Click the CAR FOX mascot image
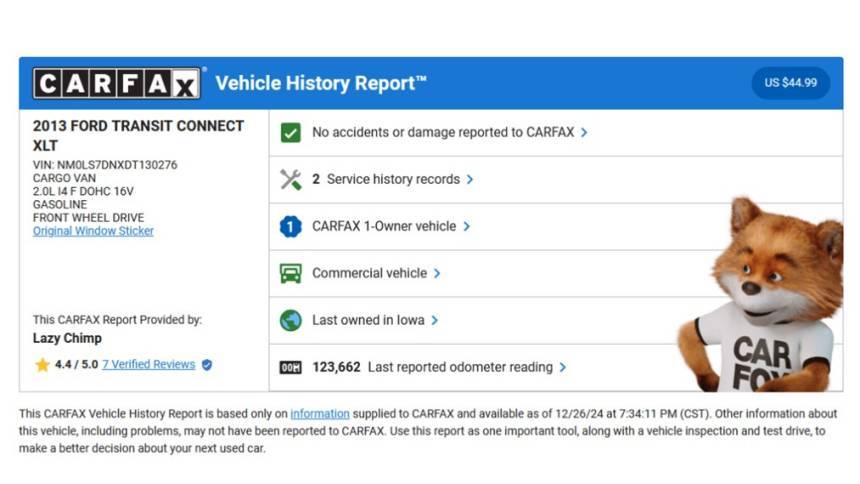 [760, 295]
